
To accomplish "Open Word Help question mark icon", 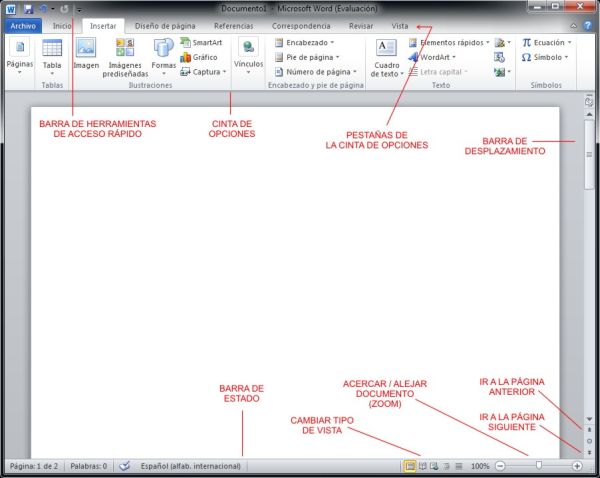I will click(x=588, y=26).
